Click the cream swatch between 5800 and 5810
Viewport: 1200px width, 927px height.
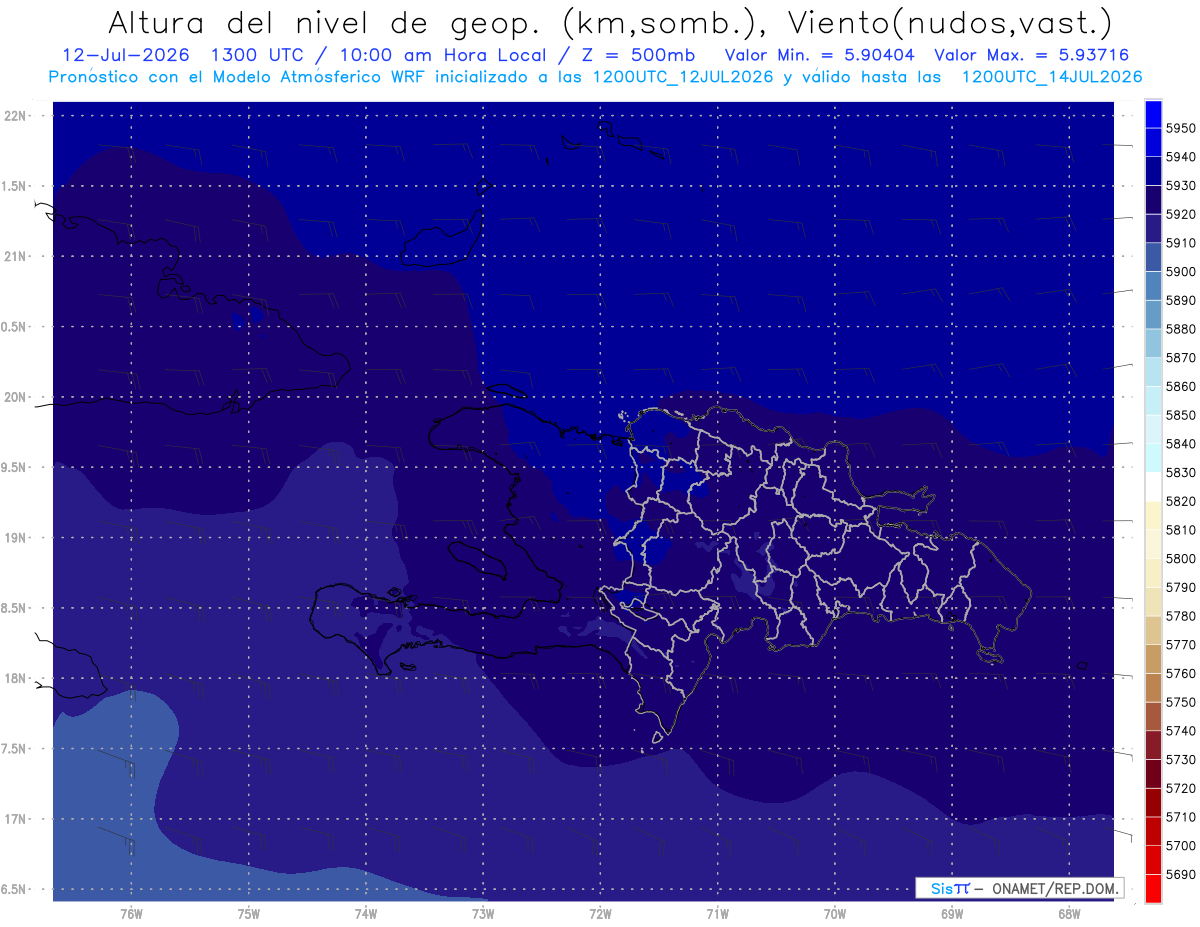pyautogui.click(x=1153, y=544)
